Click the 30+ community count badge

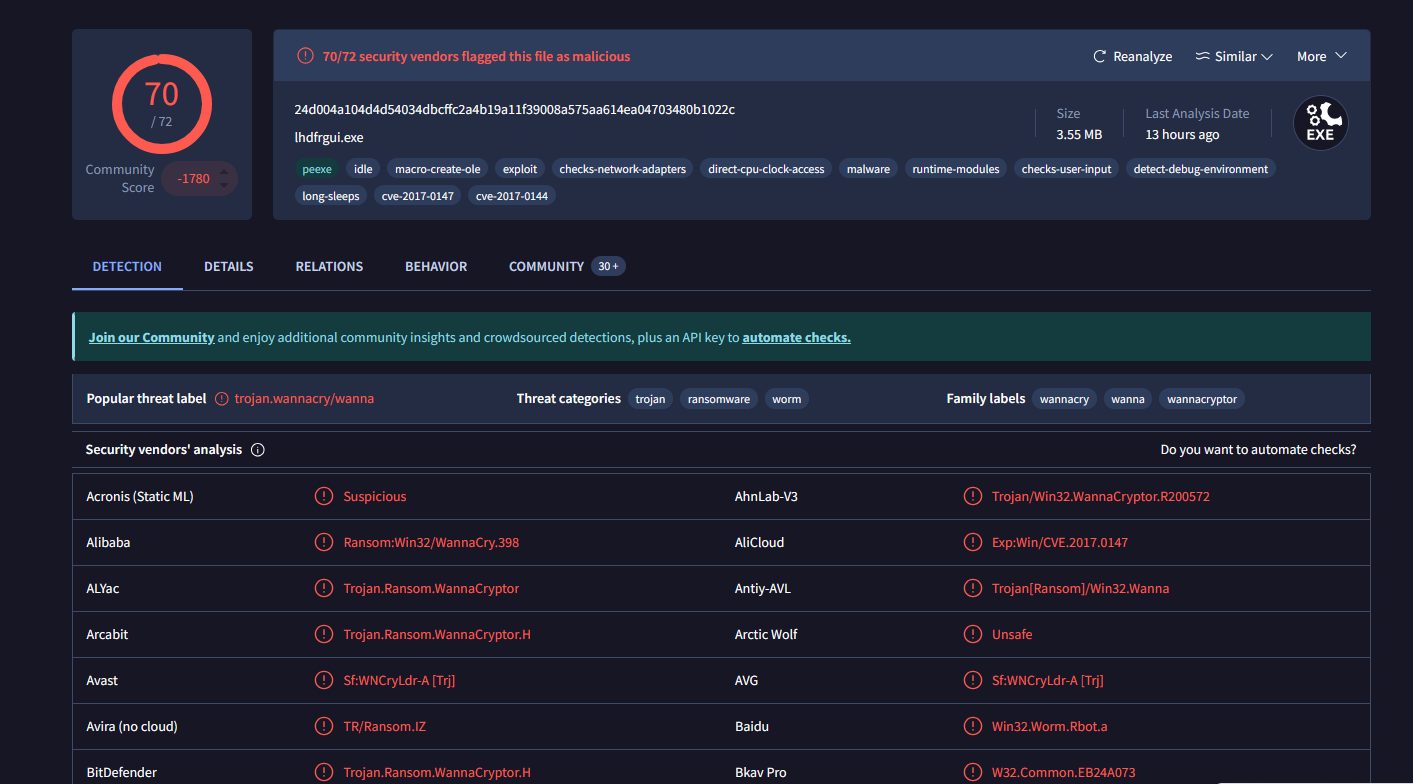608,266
